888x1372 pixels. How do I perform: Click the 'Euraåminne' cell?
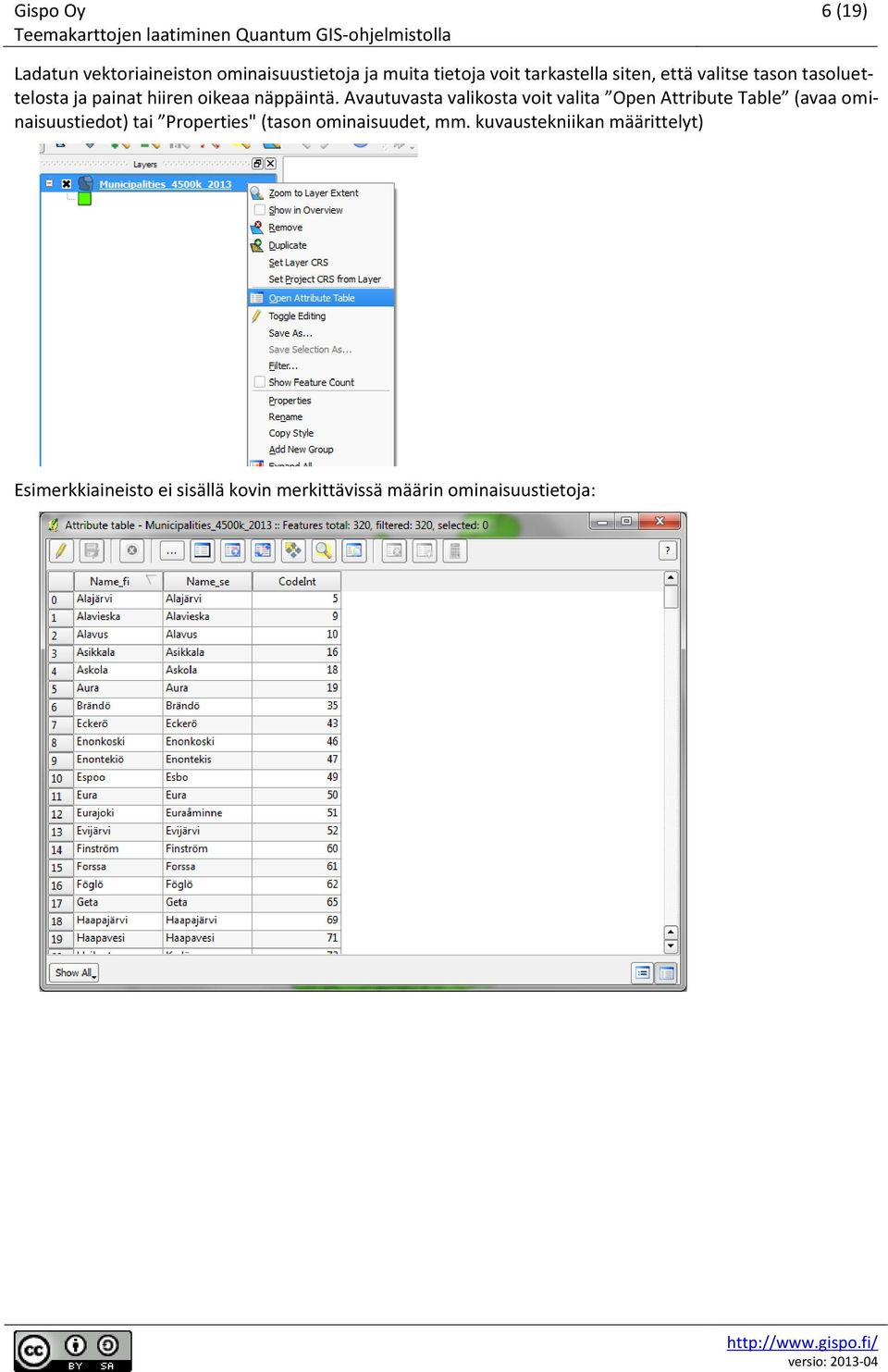pyautogui.click(x=207, y=813)
